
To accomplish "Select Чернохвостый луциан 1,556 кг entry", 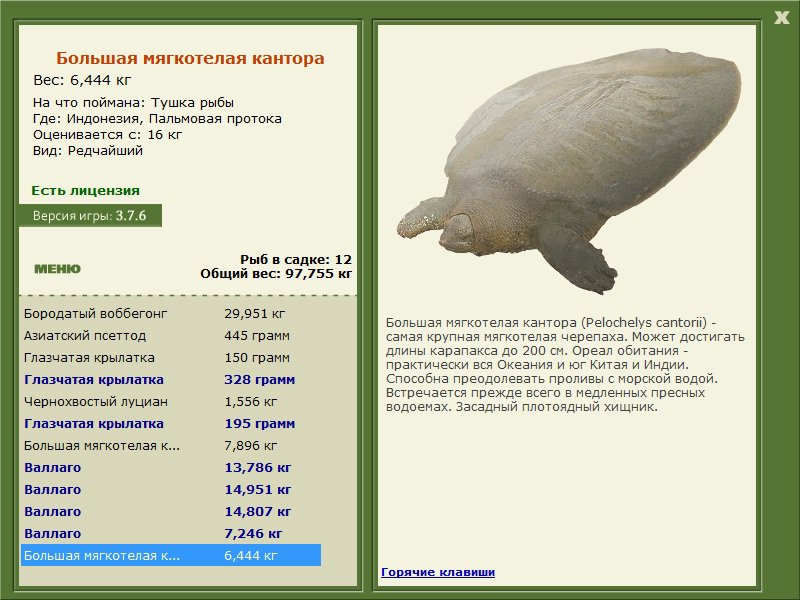I will 171,401.
